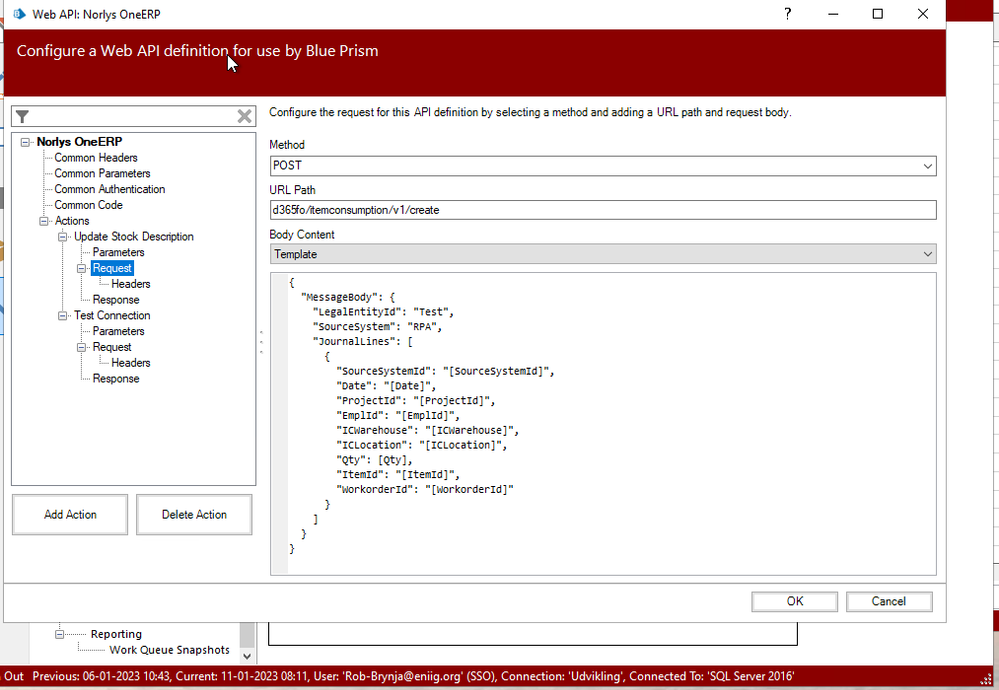Image resolution: width=999 pixels, height=690 pixels.
Task: Collapse the Norlys OneERP root node
Action: click(x=26, y=142)
